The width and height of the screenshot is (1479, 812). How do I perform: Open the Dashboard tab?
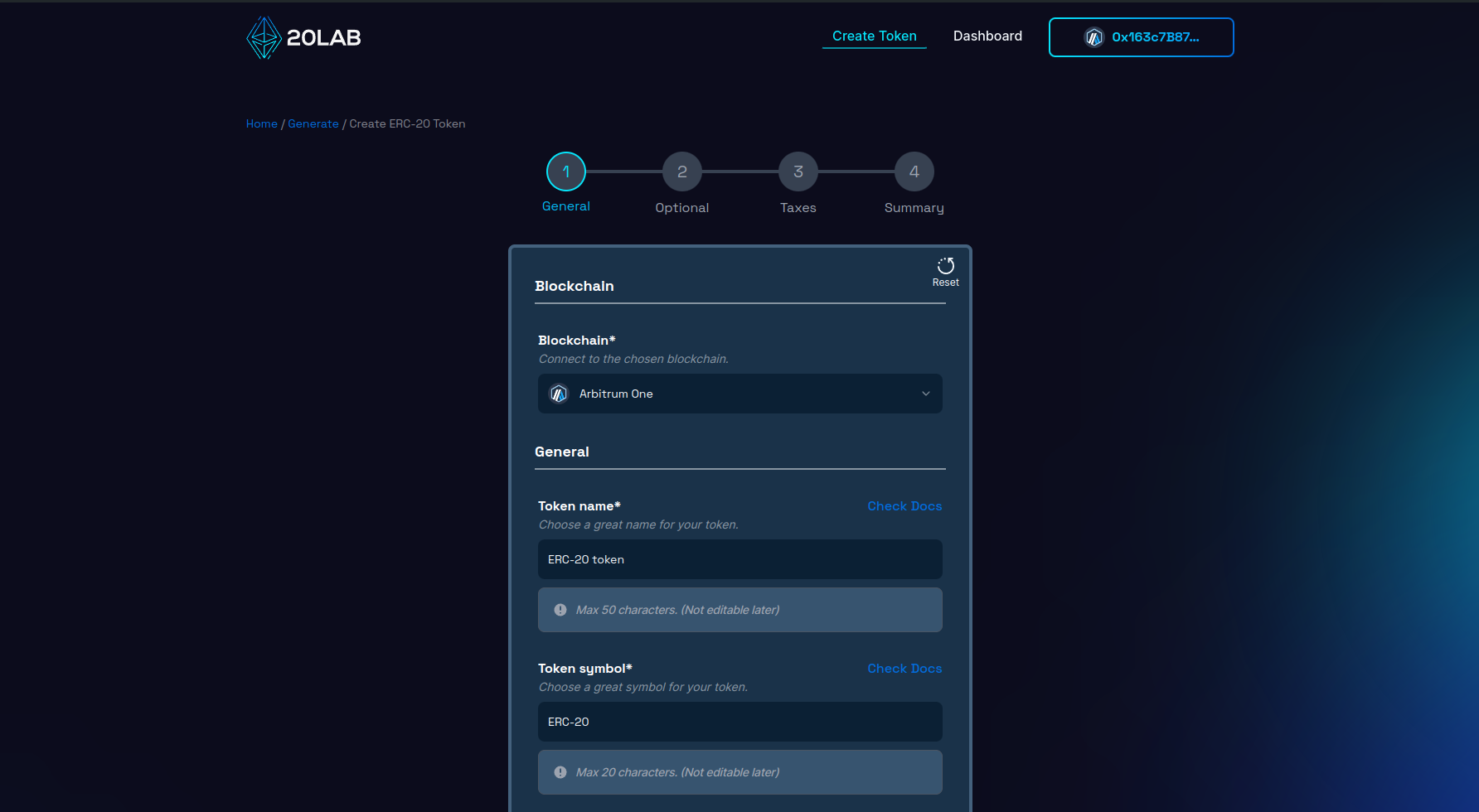987,36
